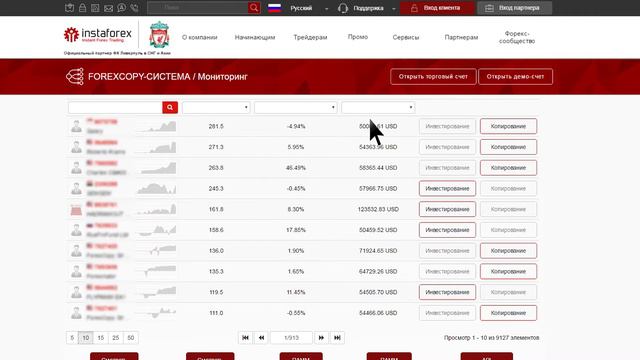The height and width of the screenshot is (360, 640).
Task: Click the headset support icon
Action: tap(343, 8)
